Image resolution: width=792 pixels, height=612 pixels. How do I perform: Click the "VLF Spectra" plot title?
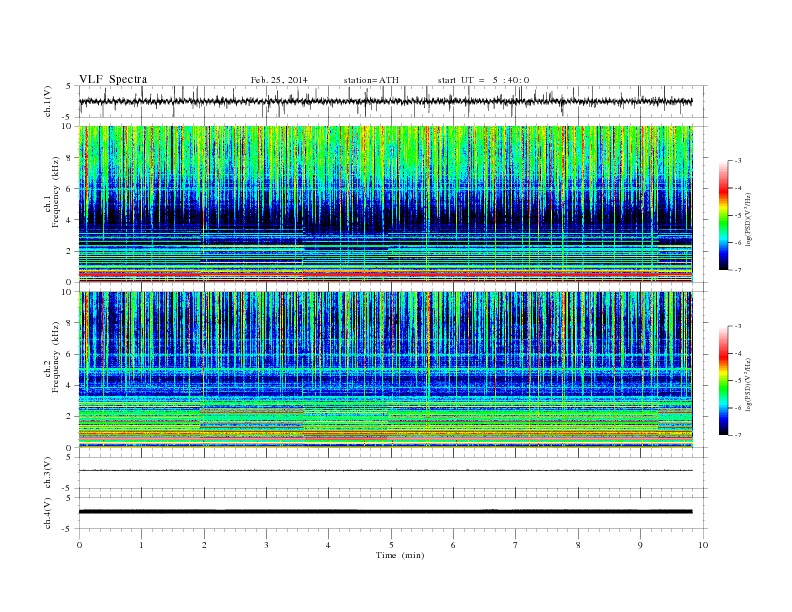(113, 79)
